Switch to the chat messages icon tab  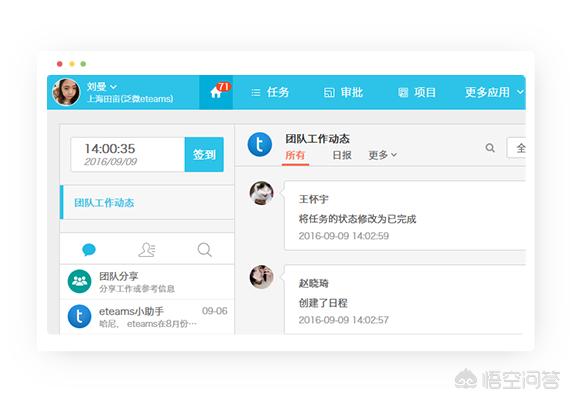89,250
